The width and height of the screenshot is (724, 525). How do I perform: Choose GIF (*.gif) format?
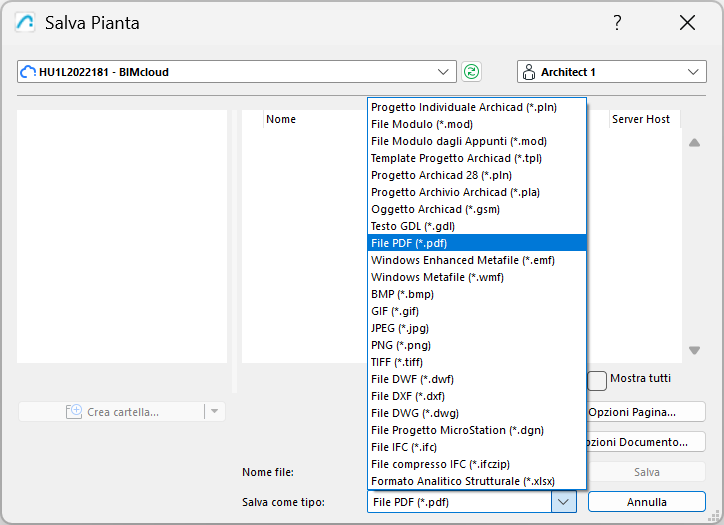[477, 311]
